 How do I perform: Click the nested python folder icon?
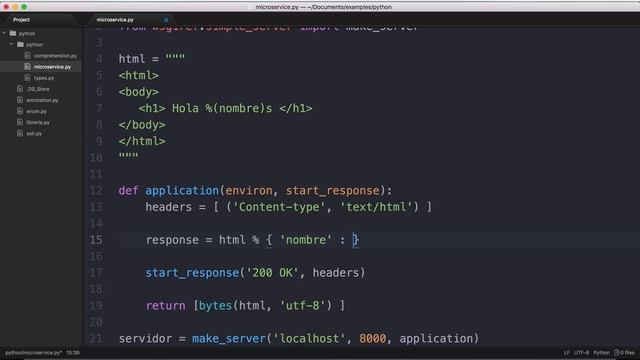[20, 44]
